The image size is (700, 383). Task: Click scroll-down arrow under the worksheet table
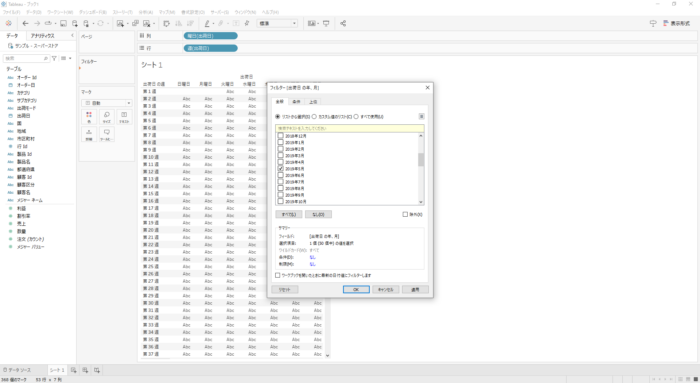[x=327, y=355]
